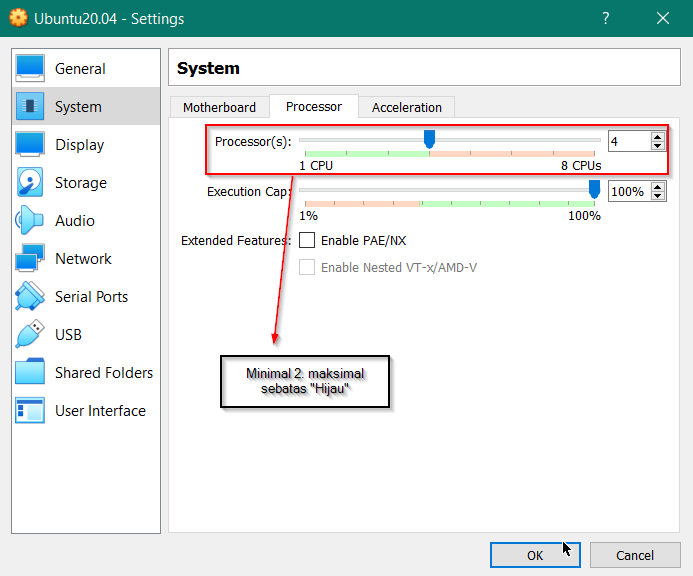693x576 pixels.
Task: Open the General settings icon
Action: click(x=30, y=69)
